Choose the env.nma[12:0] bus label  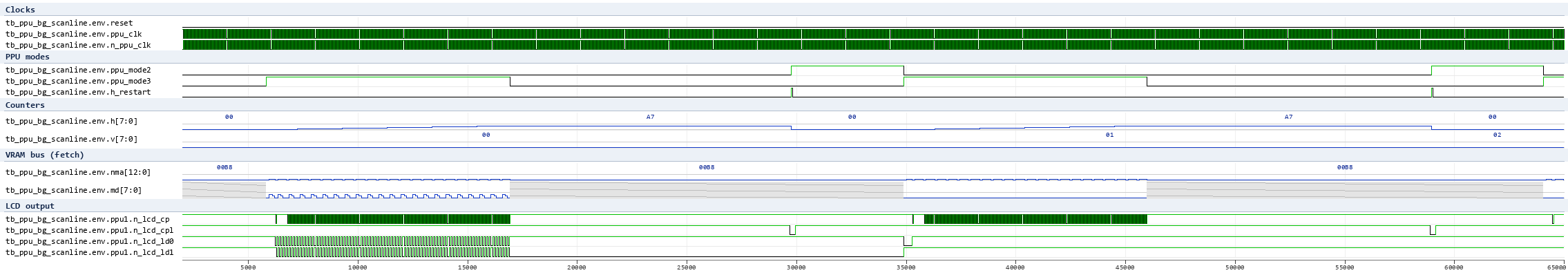point(78,172)
